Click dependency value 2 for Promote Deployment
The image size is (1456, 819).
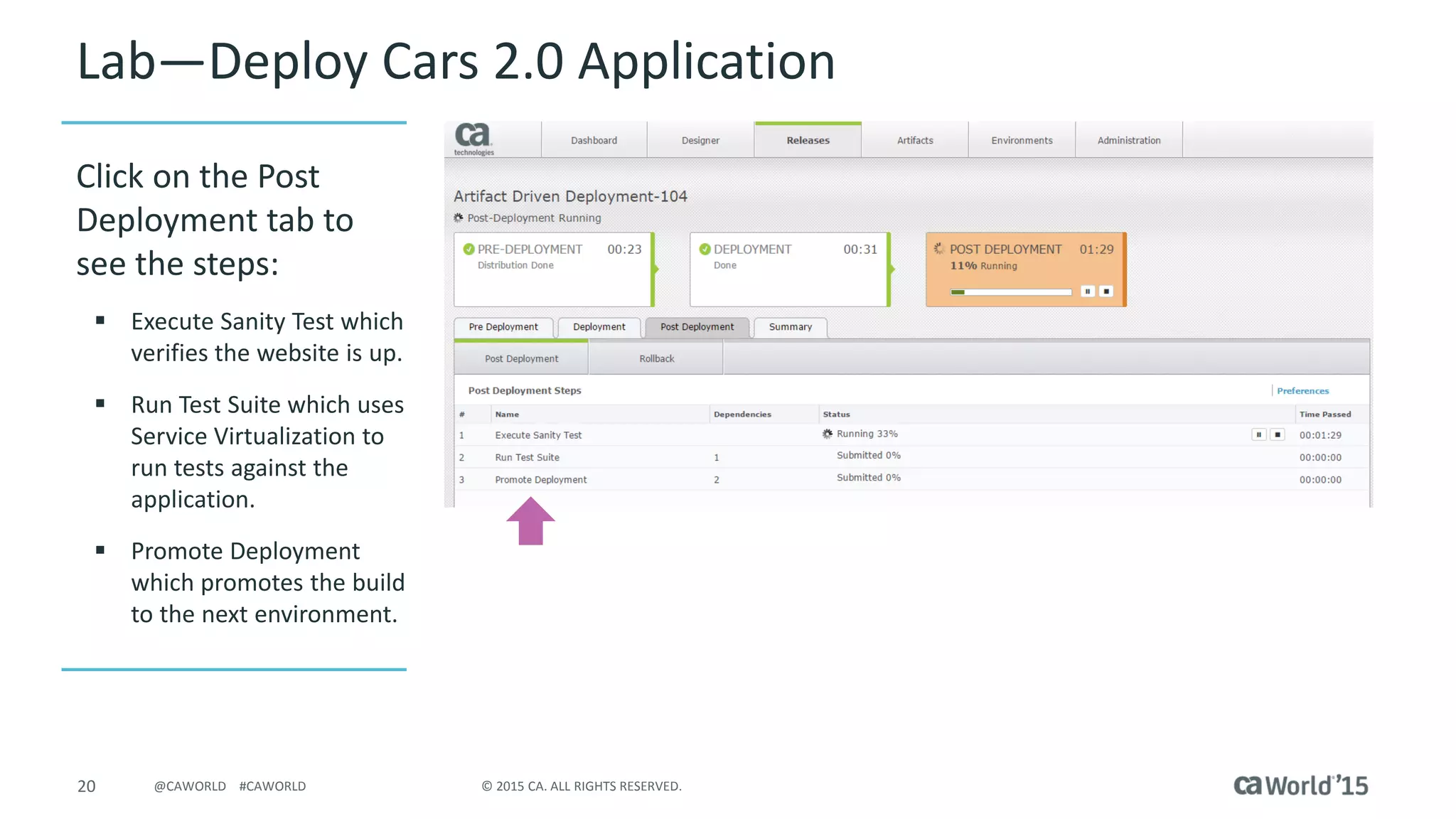point(717,480)
